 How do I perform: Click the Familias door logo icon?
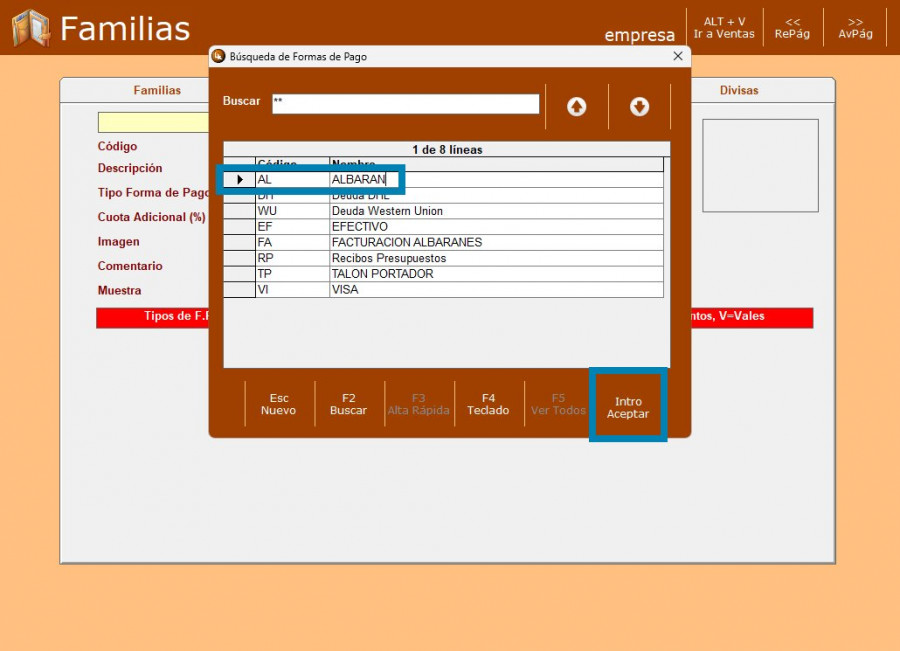[30, 28]
